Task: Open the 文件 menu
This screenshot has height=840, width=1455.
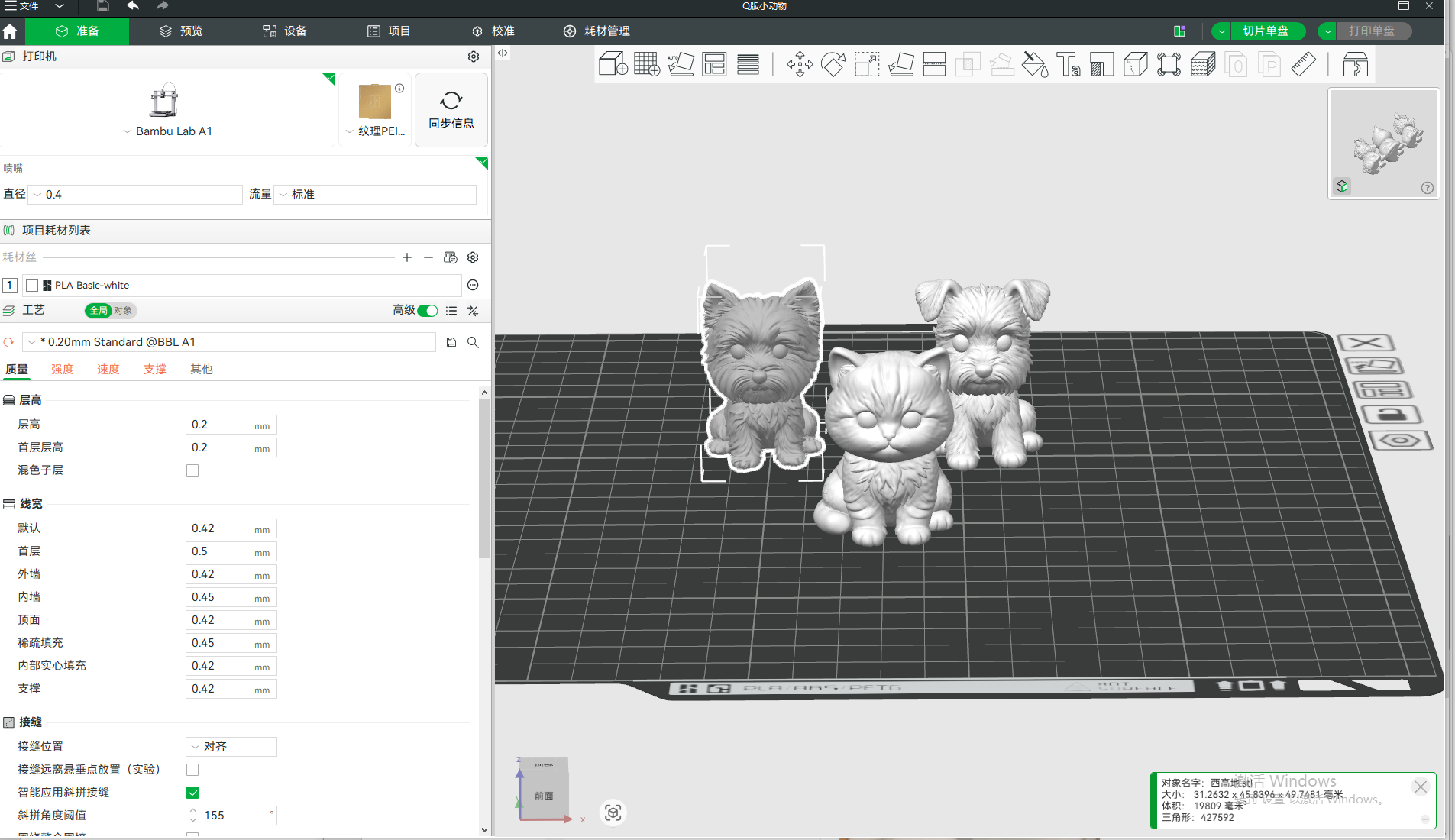Action: (x=21, y=6)
